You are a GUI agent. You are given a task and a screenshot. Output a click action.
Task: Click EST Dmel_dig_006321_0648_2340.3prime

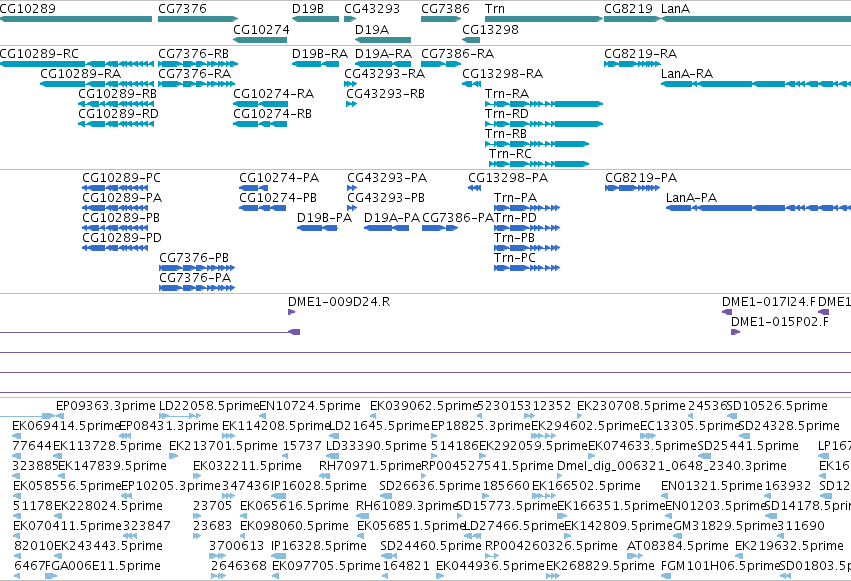672,466
